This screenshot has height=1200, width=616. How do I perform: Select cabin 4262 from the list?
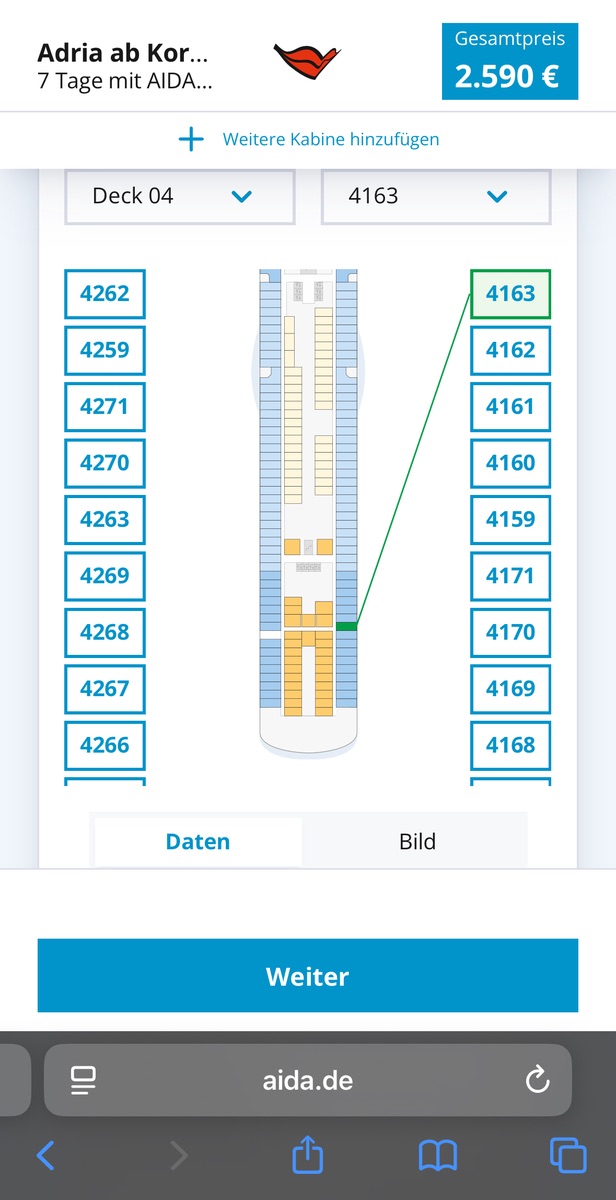[105, 294]
